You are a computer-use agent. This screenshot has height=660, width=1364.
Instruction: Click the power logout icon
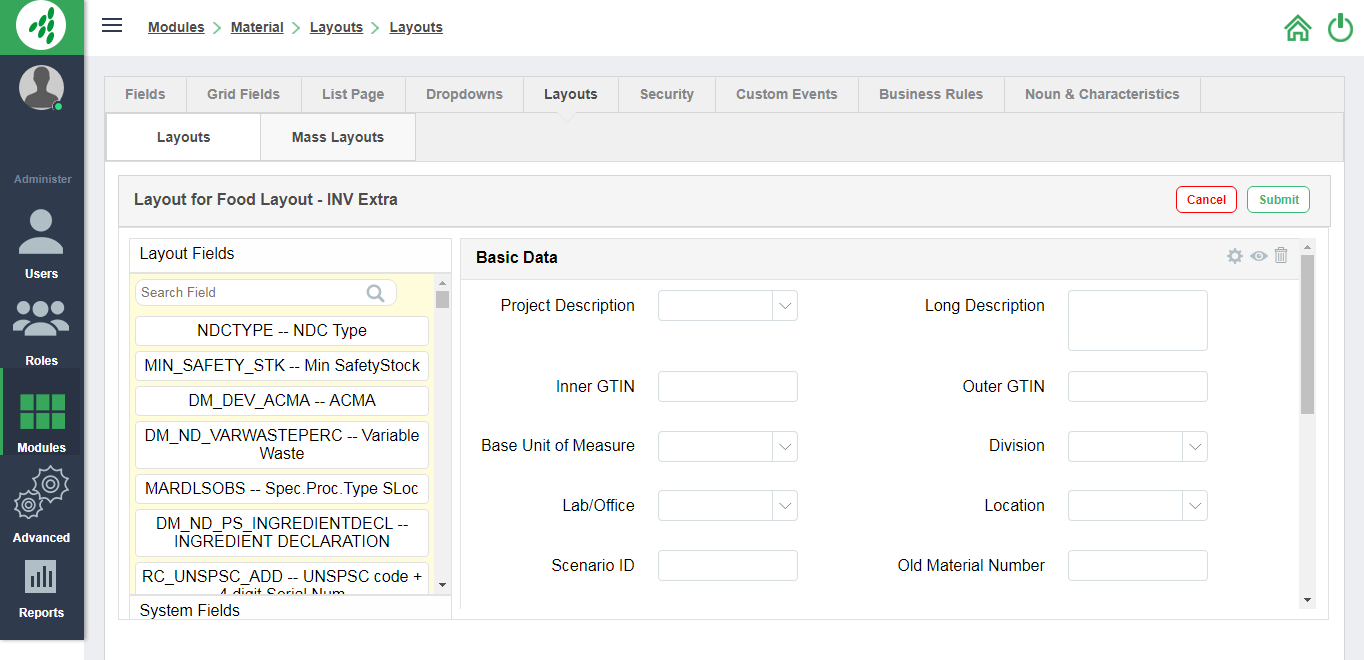click(1340, 28)
